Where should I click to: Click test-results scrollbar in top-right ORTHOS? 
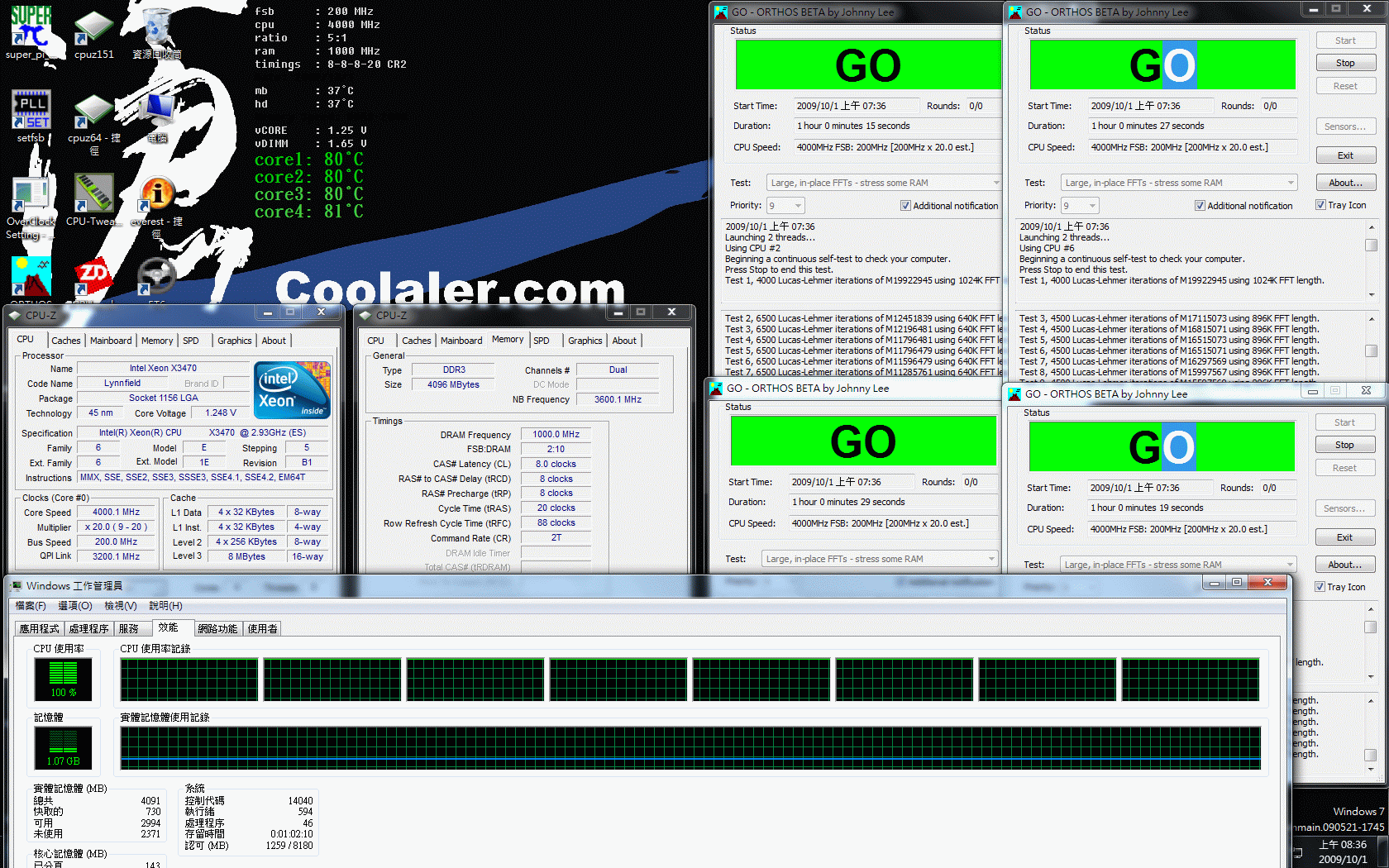pos(1371,346)
